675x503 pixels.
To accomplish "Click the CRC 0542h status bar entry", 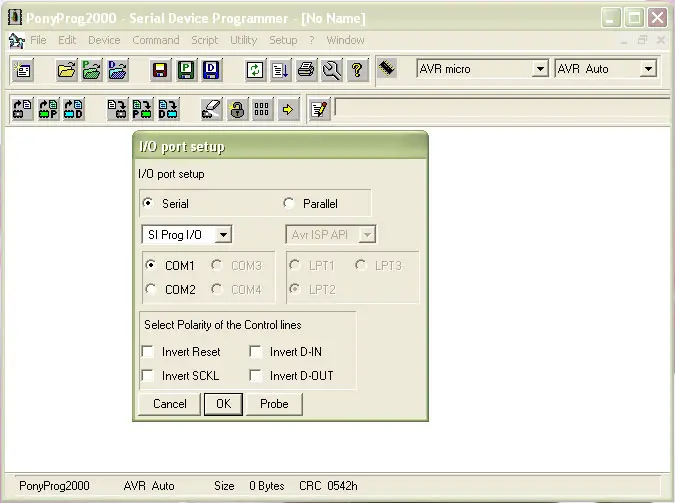I will click(x=328, y=486).
